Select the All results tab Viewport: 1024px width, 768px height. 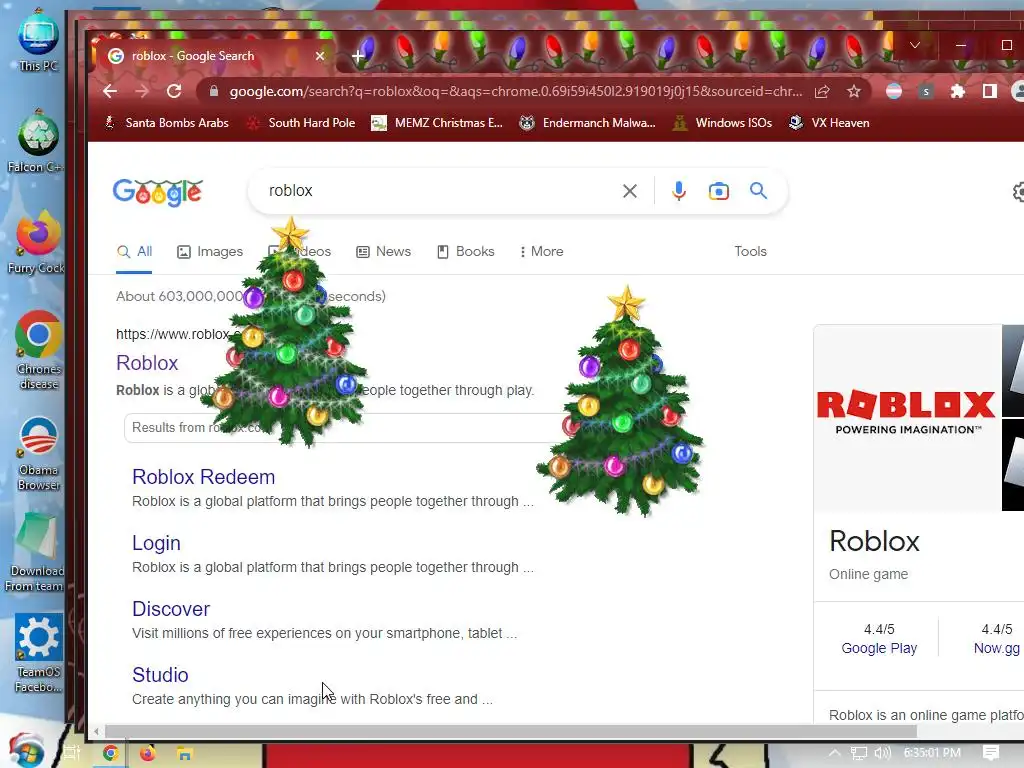pyautogui.click(x=135, y=251)
